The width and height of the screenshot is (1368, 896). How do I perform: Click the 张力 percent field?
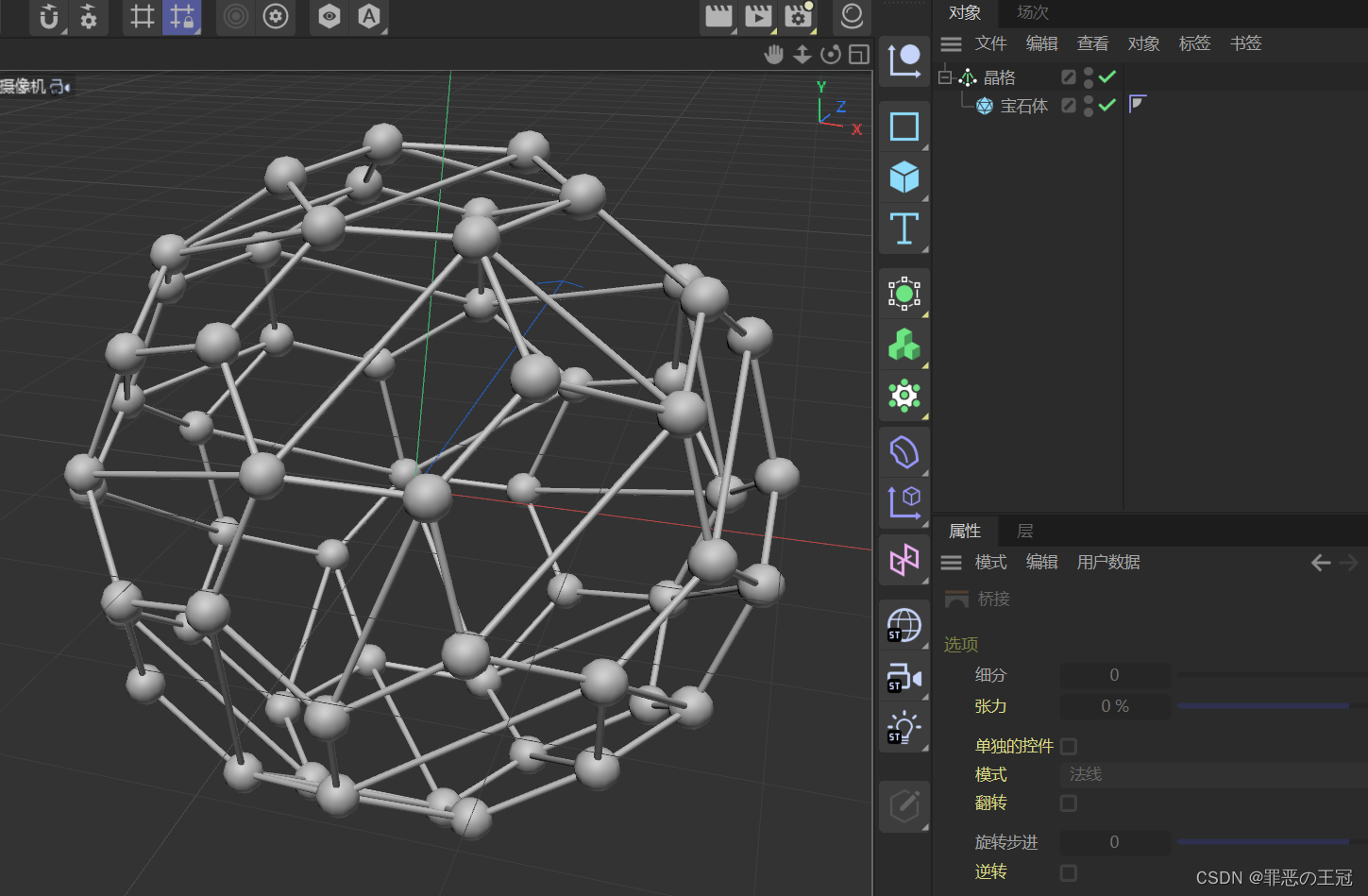pos(1115,706)
